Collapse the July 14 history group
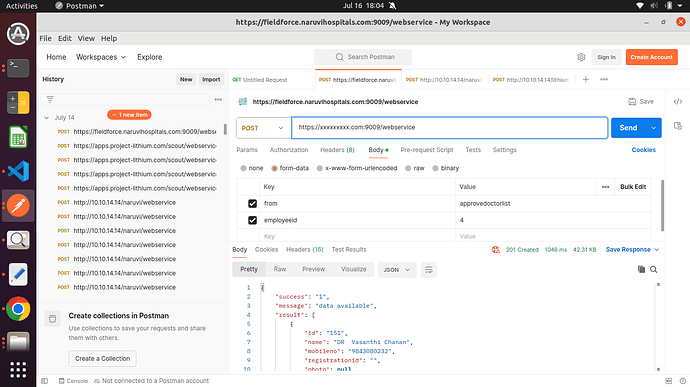This screenshot has height=387, width=690. (46, 118)
